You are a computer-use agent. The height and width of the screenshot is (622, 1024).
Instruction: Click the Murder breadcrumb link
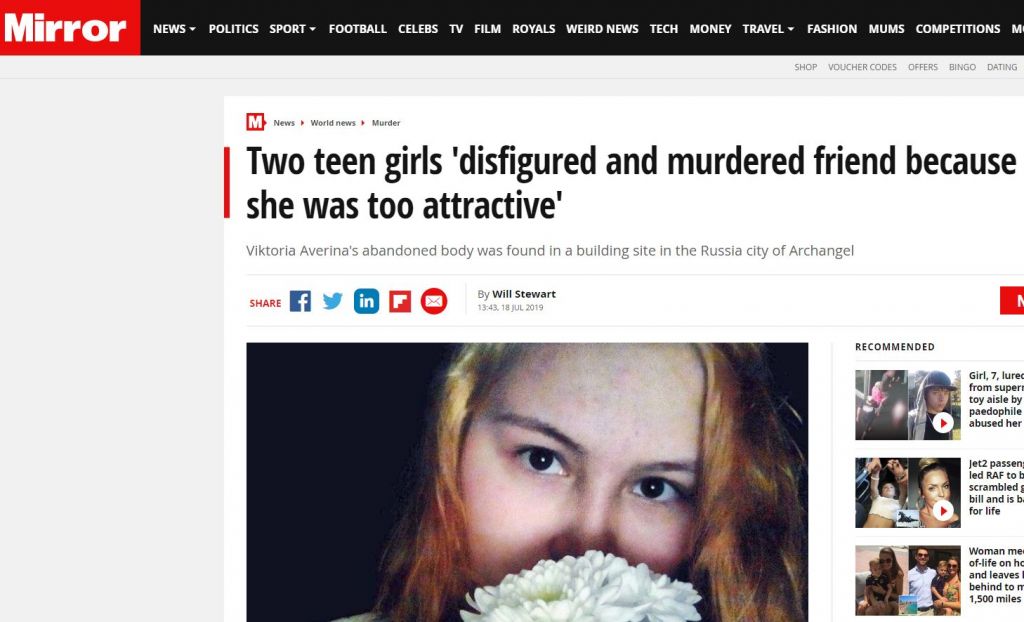pyautogui.click(x=386, y=123)
